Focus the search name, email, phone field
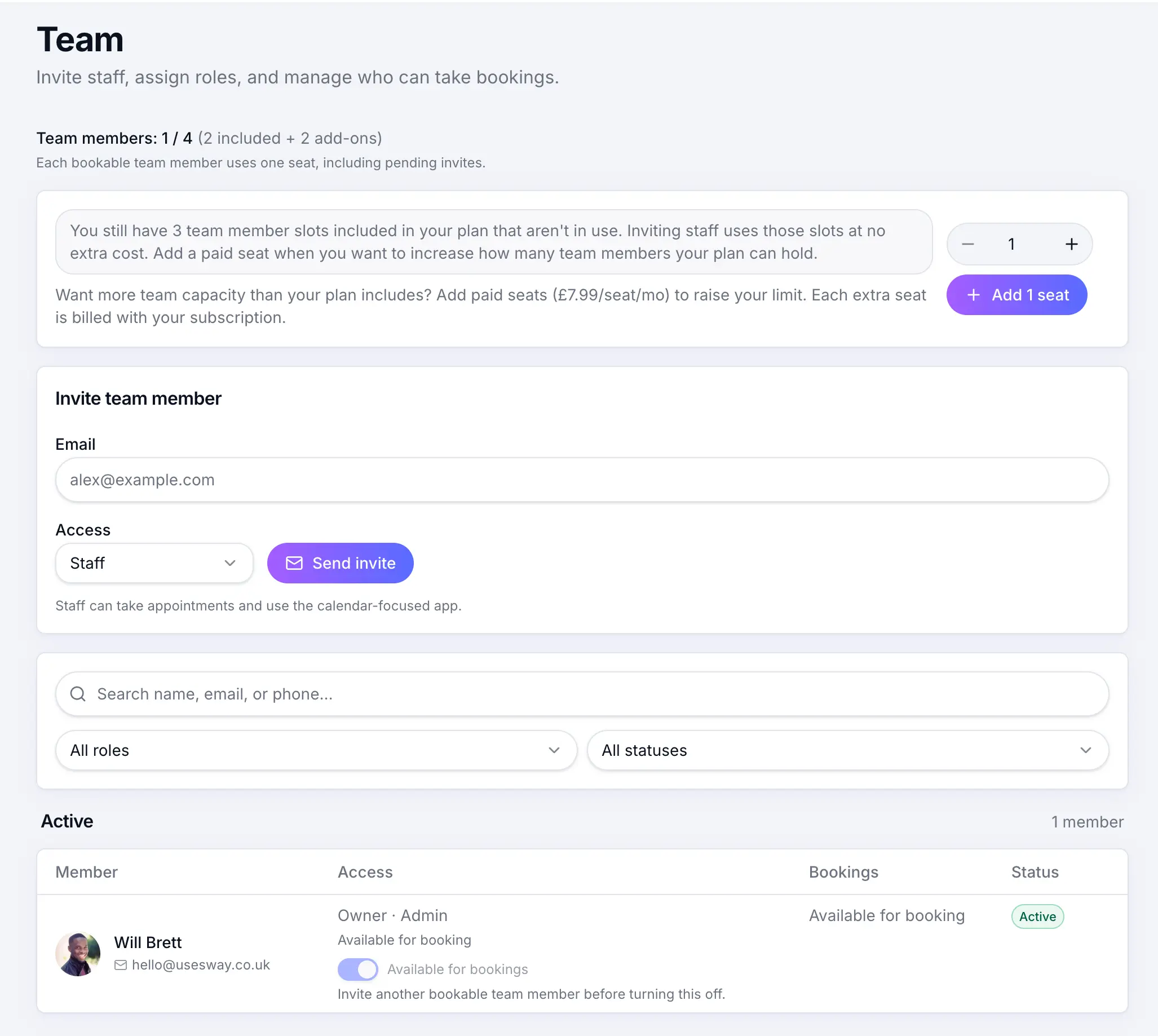The width and height of the screenshot is (1158, 1036). click(582, 694)
